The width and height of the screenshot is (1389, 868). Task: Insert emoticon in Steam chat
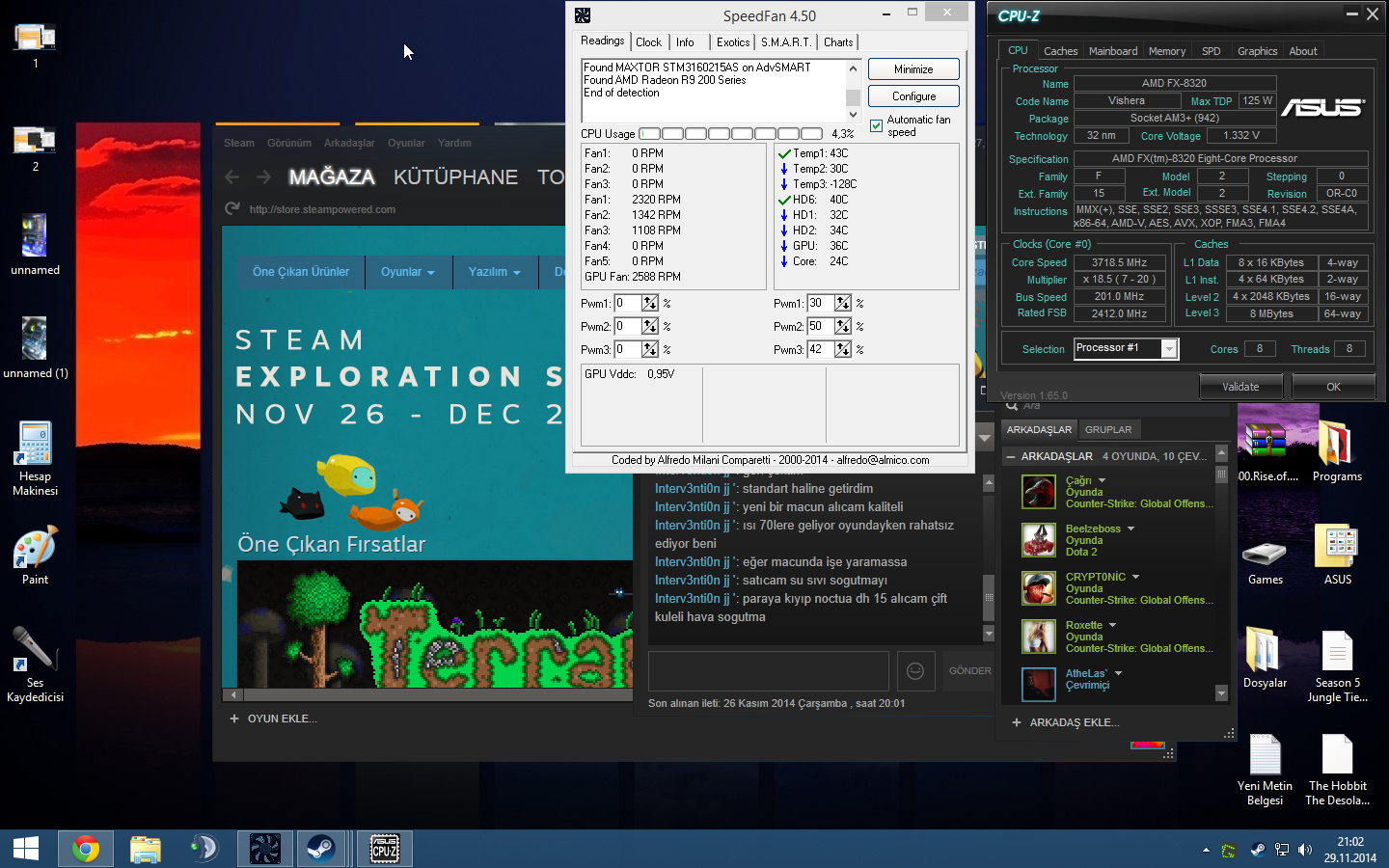(915, 670)
